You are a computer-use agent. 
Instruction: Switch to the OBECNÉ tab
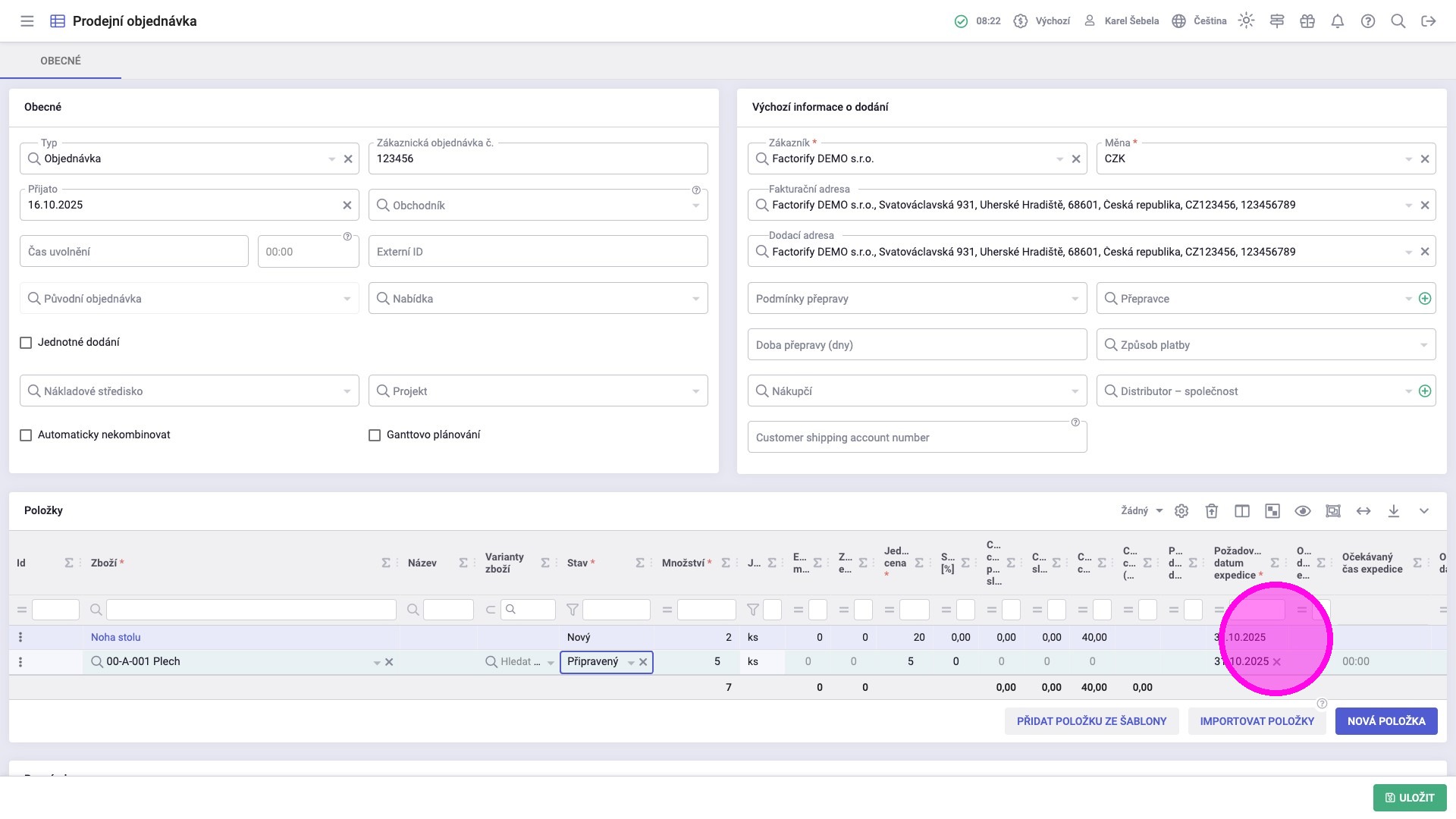61,61
